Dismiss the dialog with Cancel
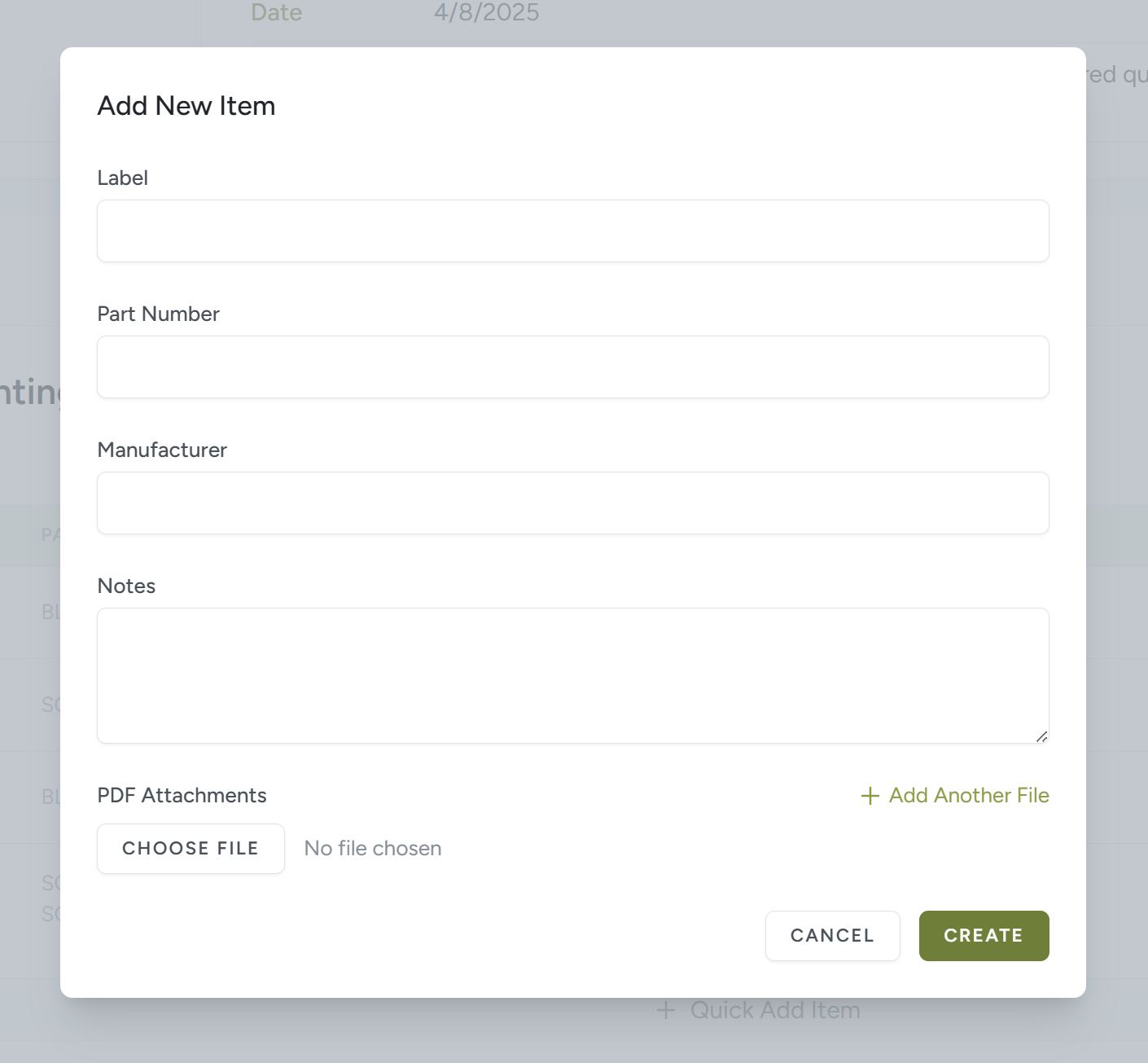The image size is (1148, 1063). [x=831, y=936]
